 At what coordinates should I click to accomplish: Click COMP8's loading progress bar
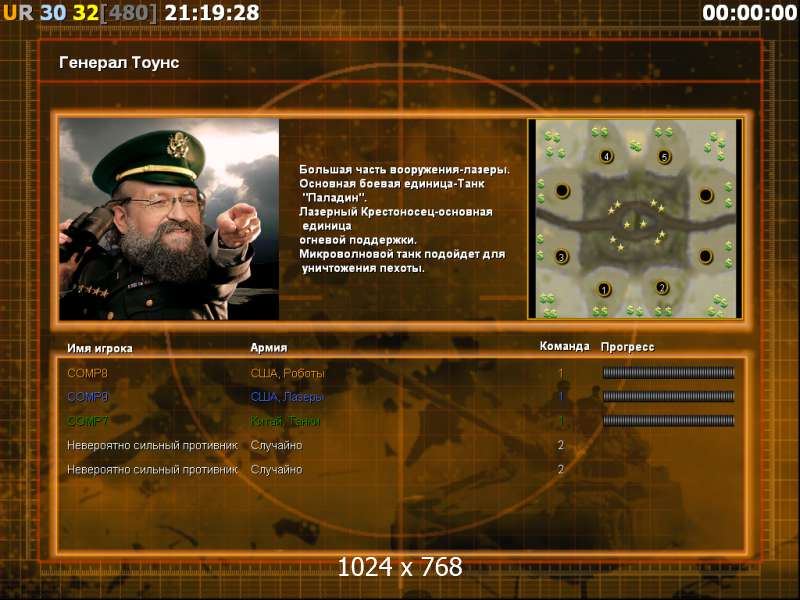[x=668, y=373]
